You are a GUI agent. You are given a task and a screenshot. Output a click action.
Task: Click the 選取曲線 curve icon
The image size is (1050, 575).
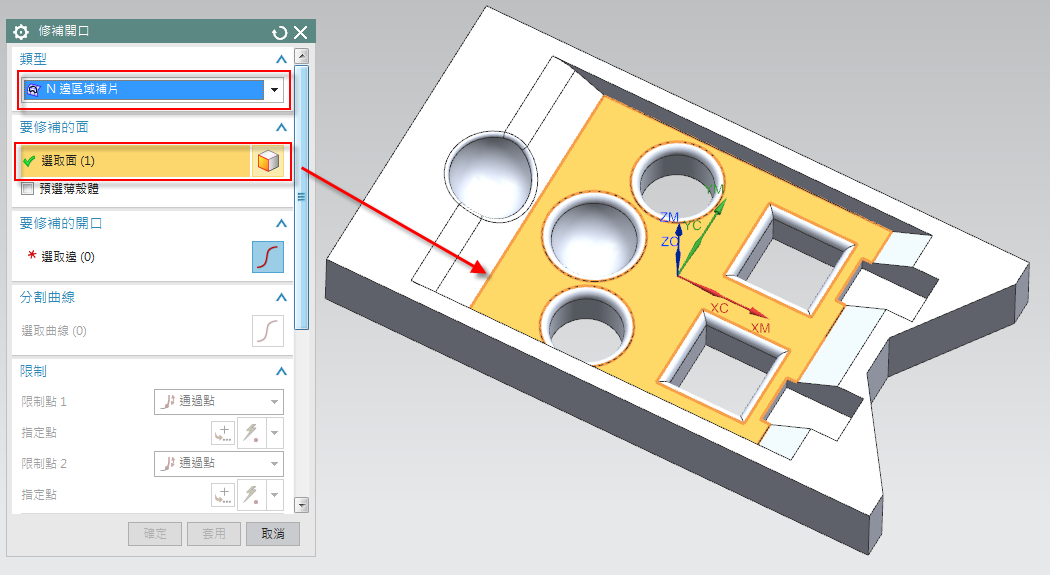click(x=268, y=331)
